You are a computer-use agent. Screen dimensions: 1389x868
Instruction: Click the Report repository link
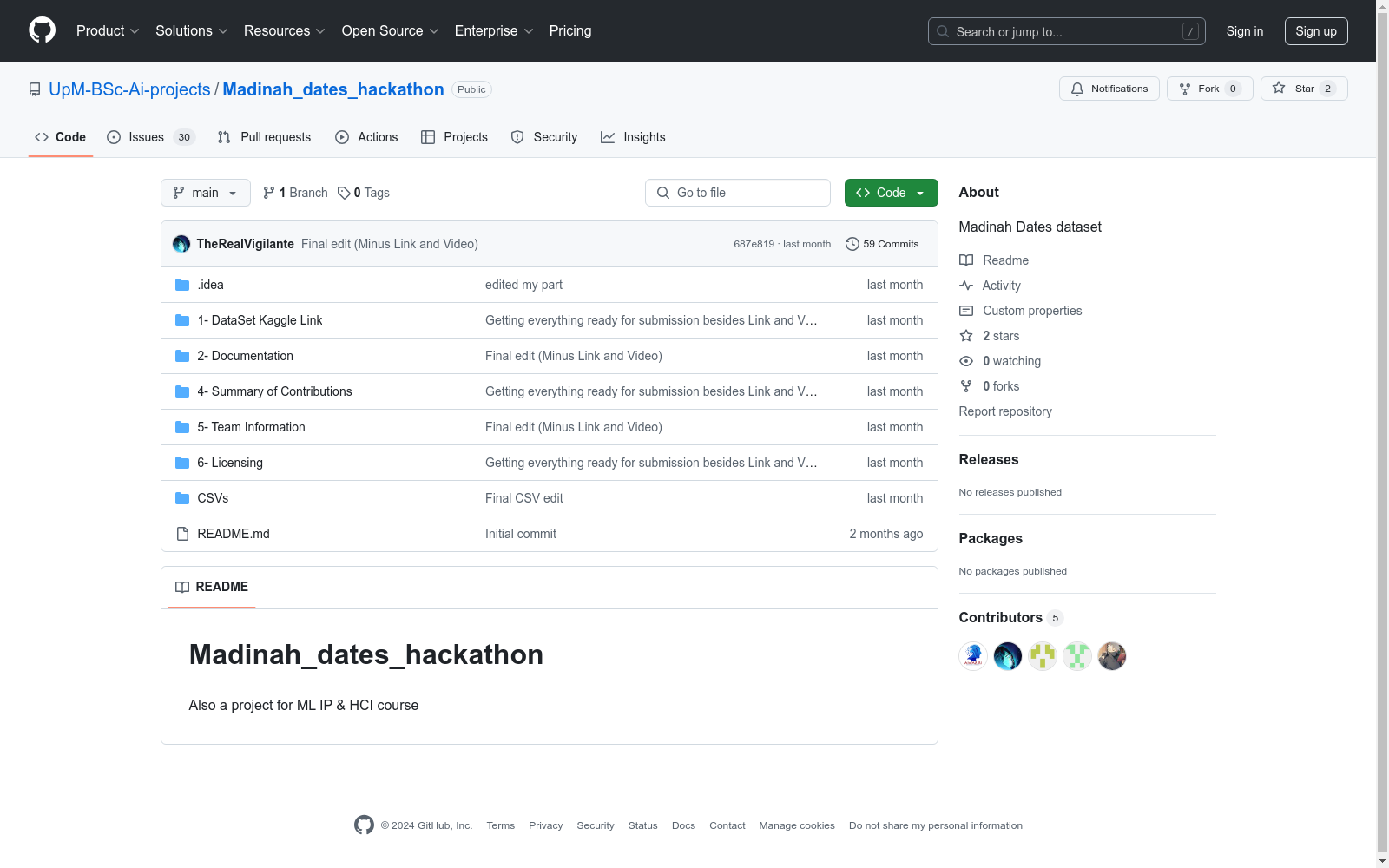click(x=1005, y=411)
